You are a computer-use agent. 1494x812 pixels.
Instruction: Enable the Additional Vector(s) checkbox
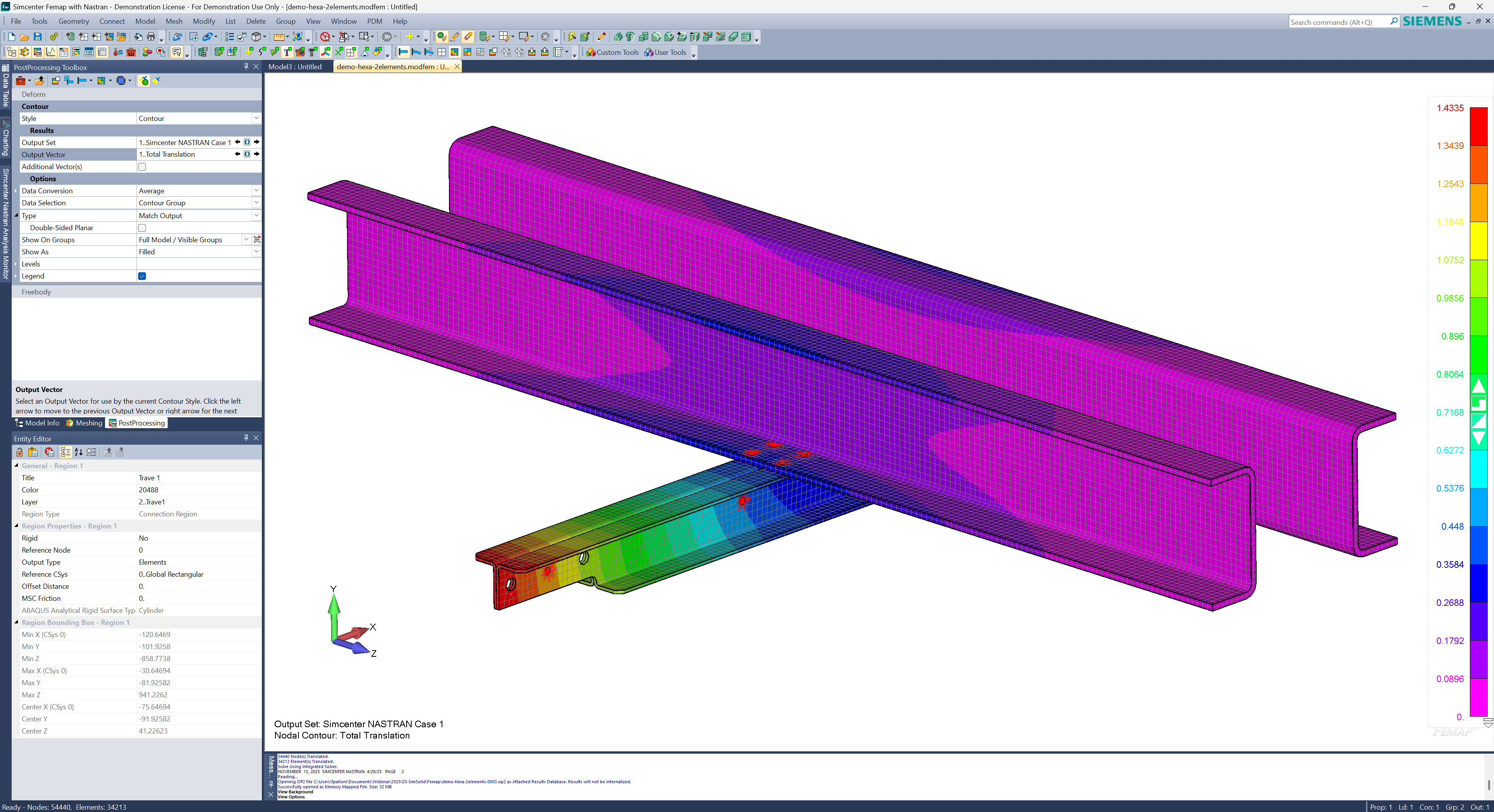click(x=142, y=167)
